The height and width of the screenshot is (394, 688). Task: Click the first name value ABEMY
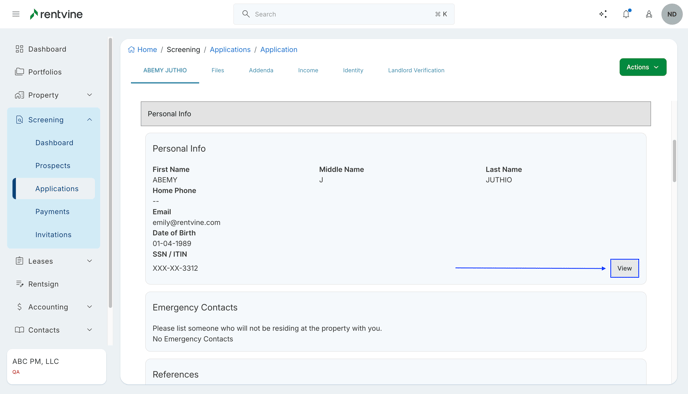165,180
